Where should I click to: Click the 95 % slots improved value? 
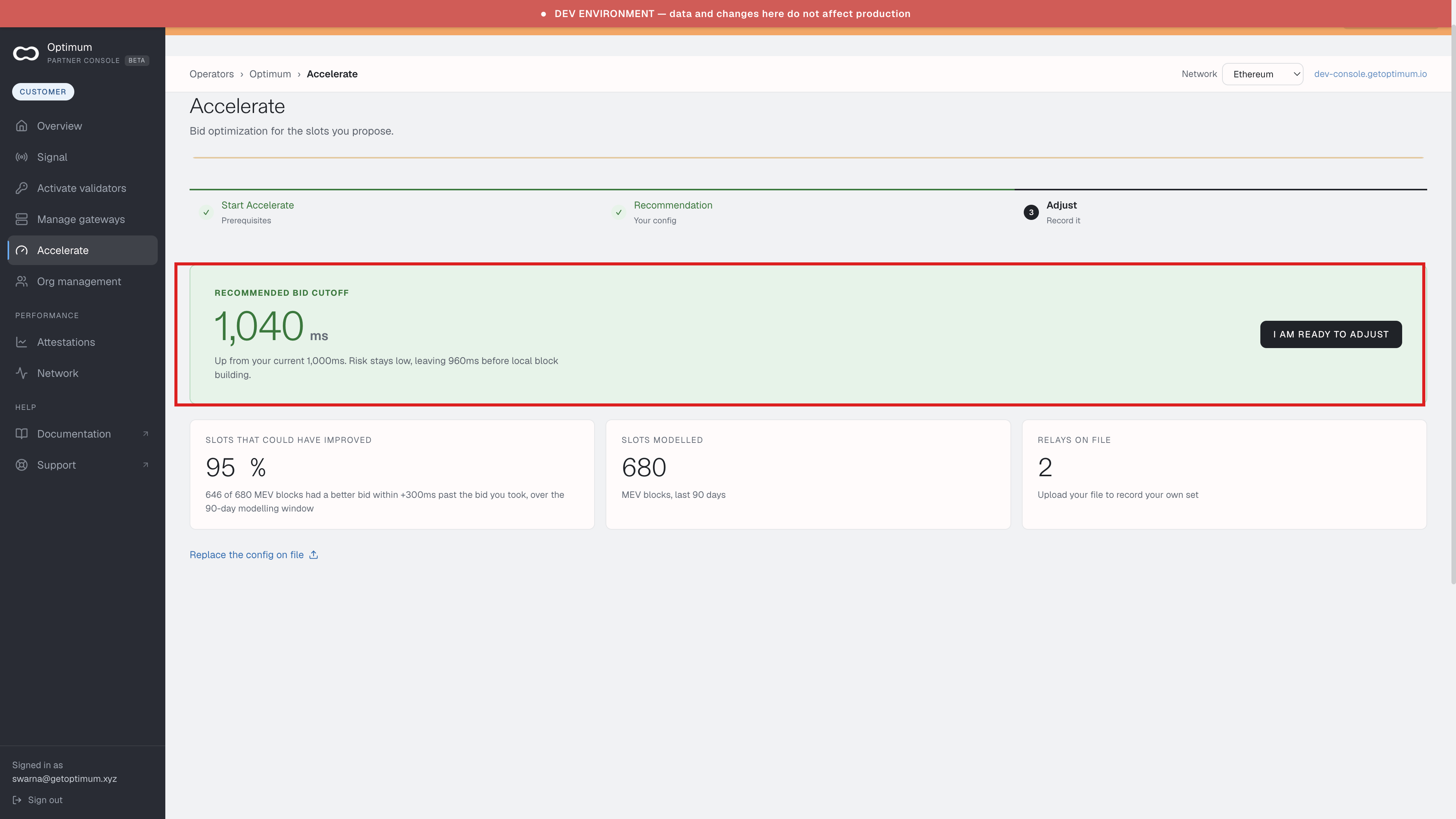[236, 468]
